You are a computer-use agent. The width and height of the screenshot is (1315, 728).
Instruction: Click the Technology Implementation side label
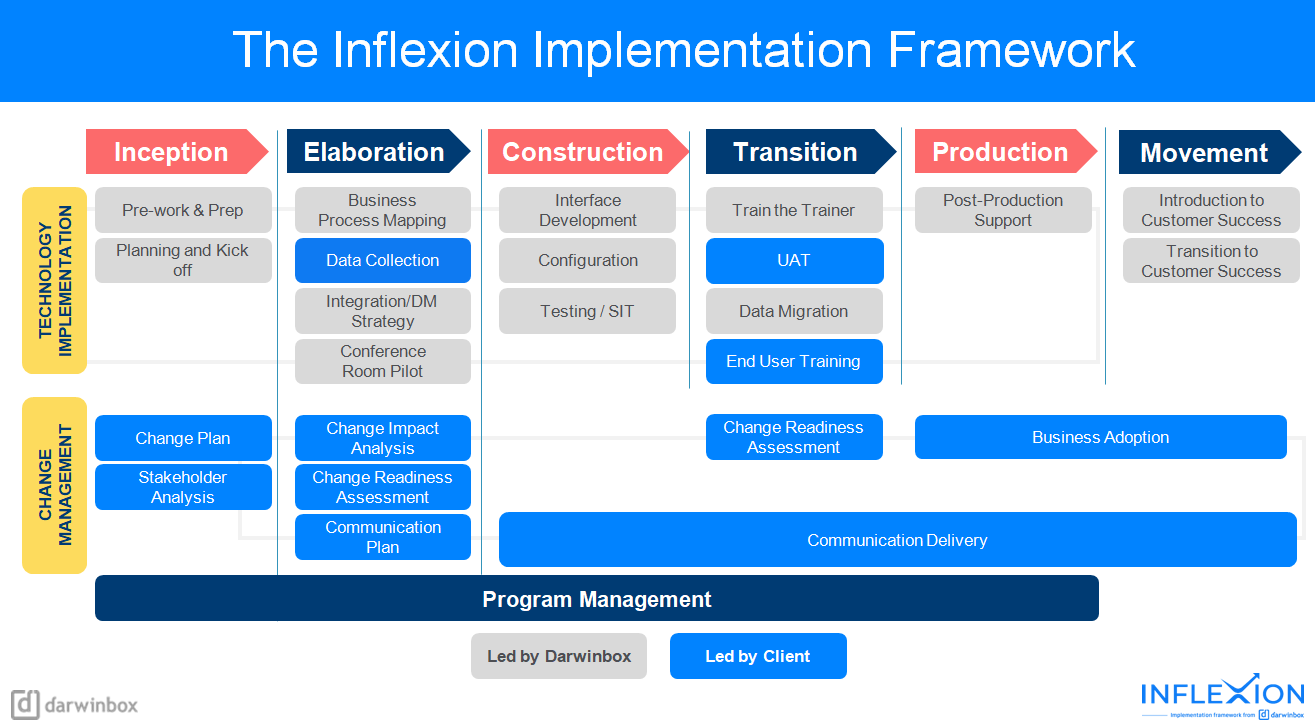[x=55, y=280]
